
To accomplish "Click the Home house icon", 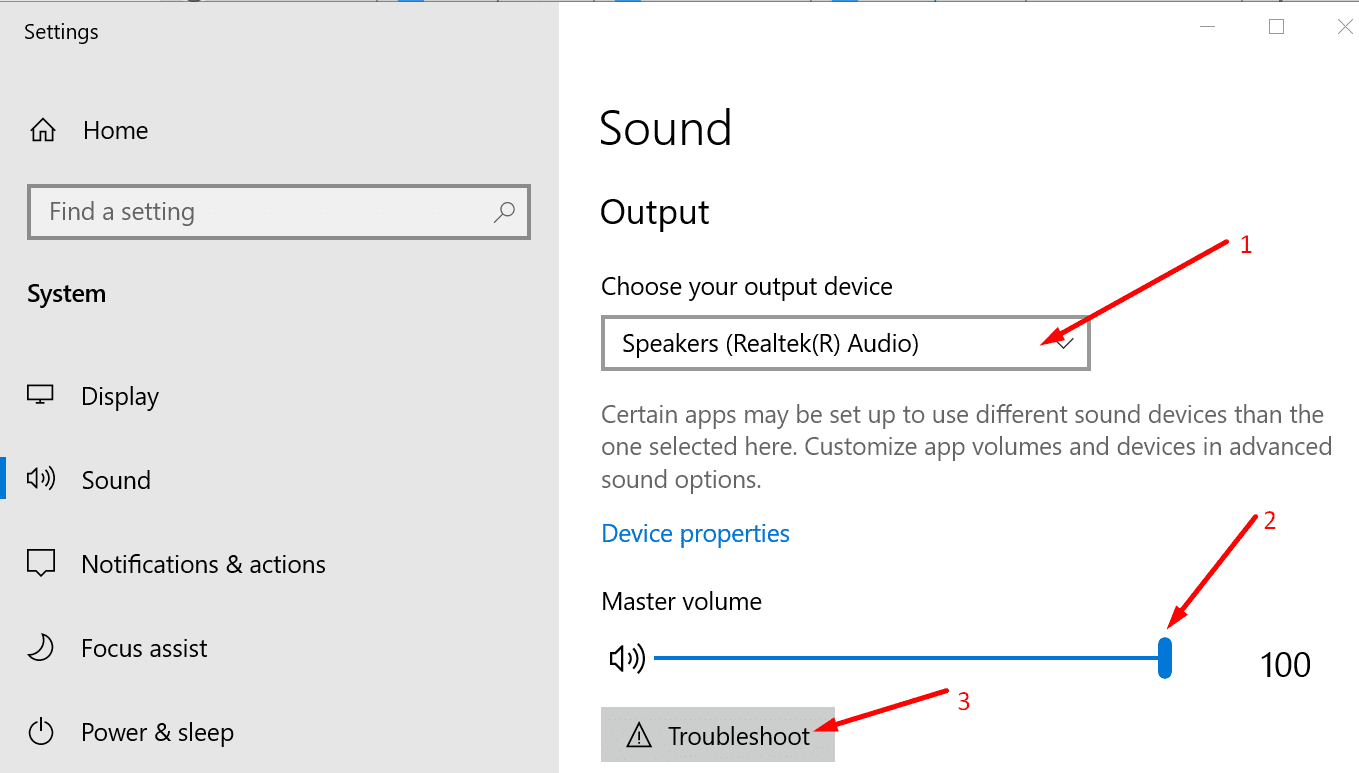I will 42,131.
